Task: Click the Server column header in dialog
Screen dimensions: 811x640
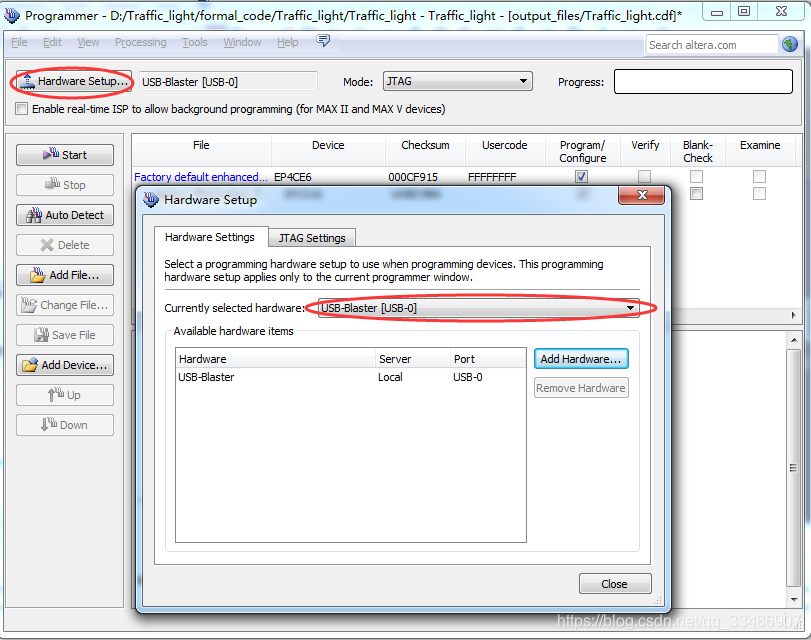Action: tap(412, 359)
